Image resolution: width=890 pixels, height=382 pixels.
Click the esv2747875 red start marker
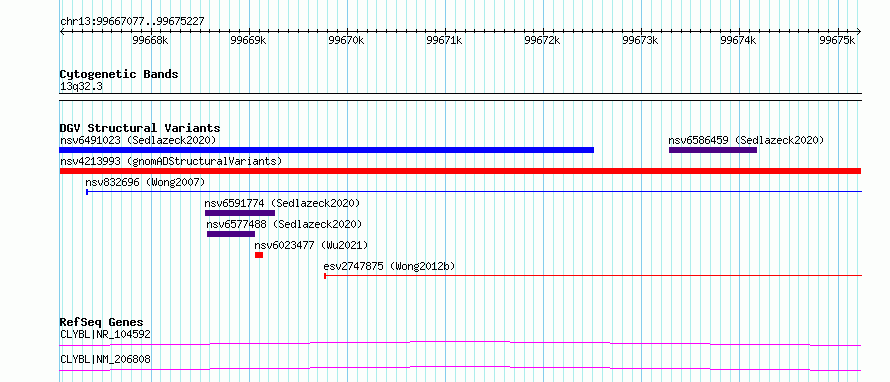click(325, 276)
